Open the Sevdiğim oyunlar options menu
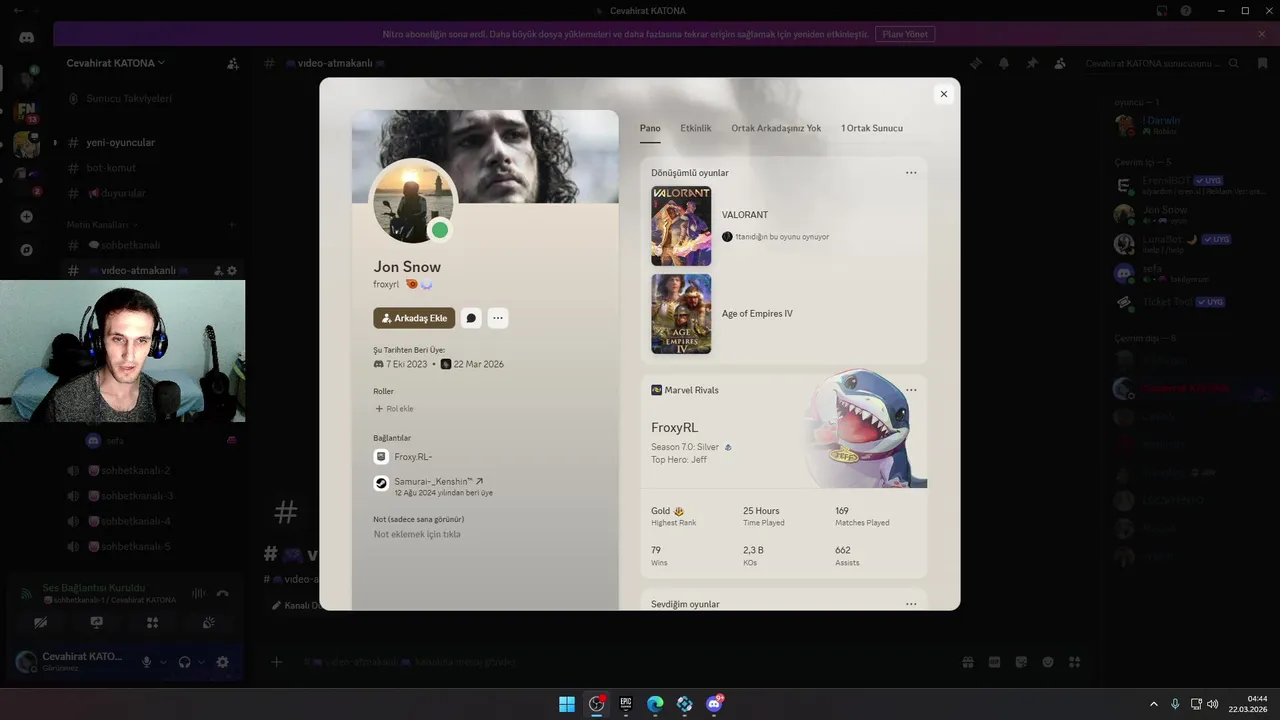 911,604
